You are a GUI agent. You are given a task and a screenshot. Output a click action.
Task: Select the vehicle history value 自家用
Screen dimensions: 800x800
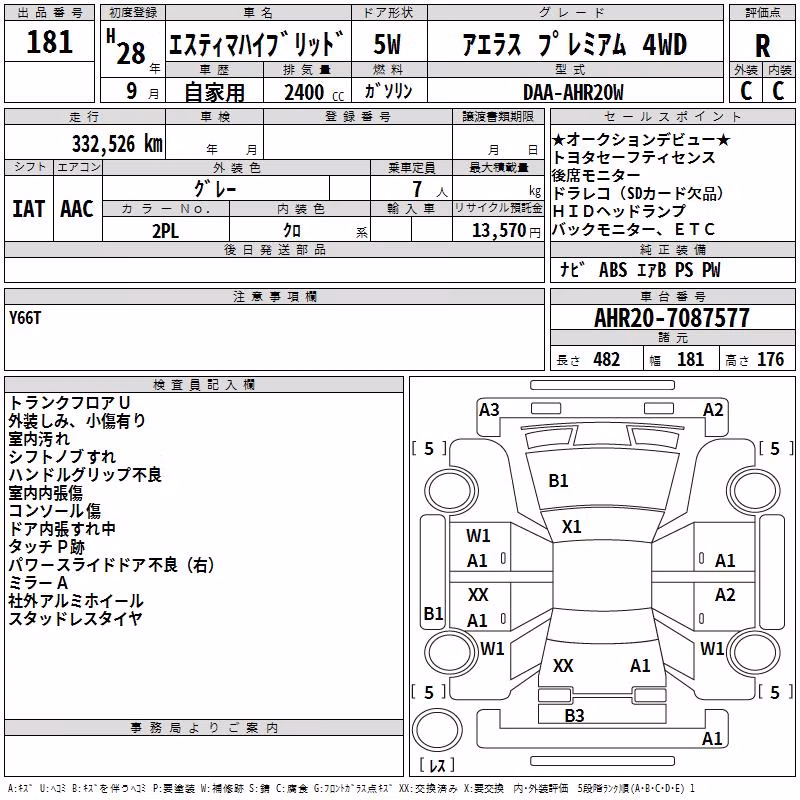click(x=214, y=92)
